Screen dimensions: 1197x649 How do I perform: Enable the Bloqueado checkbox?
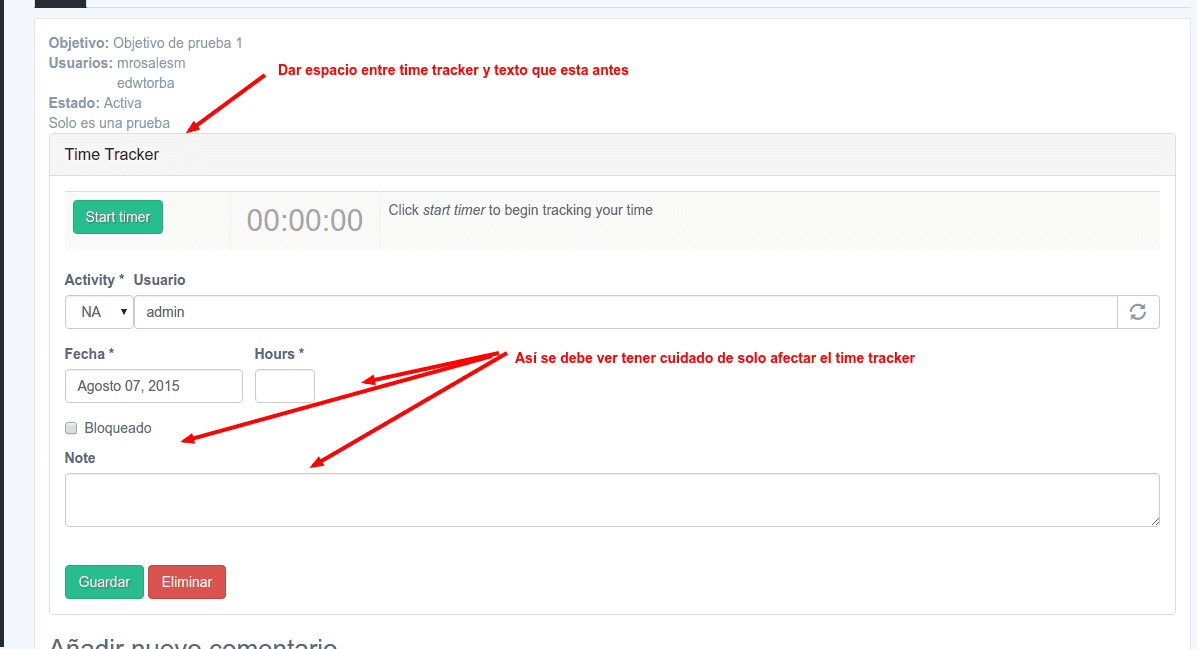[x=71, y=428]
